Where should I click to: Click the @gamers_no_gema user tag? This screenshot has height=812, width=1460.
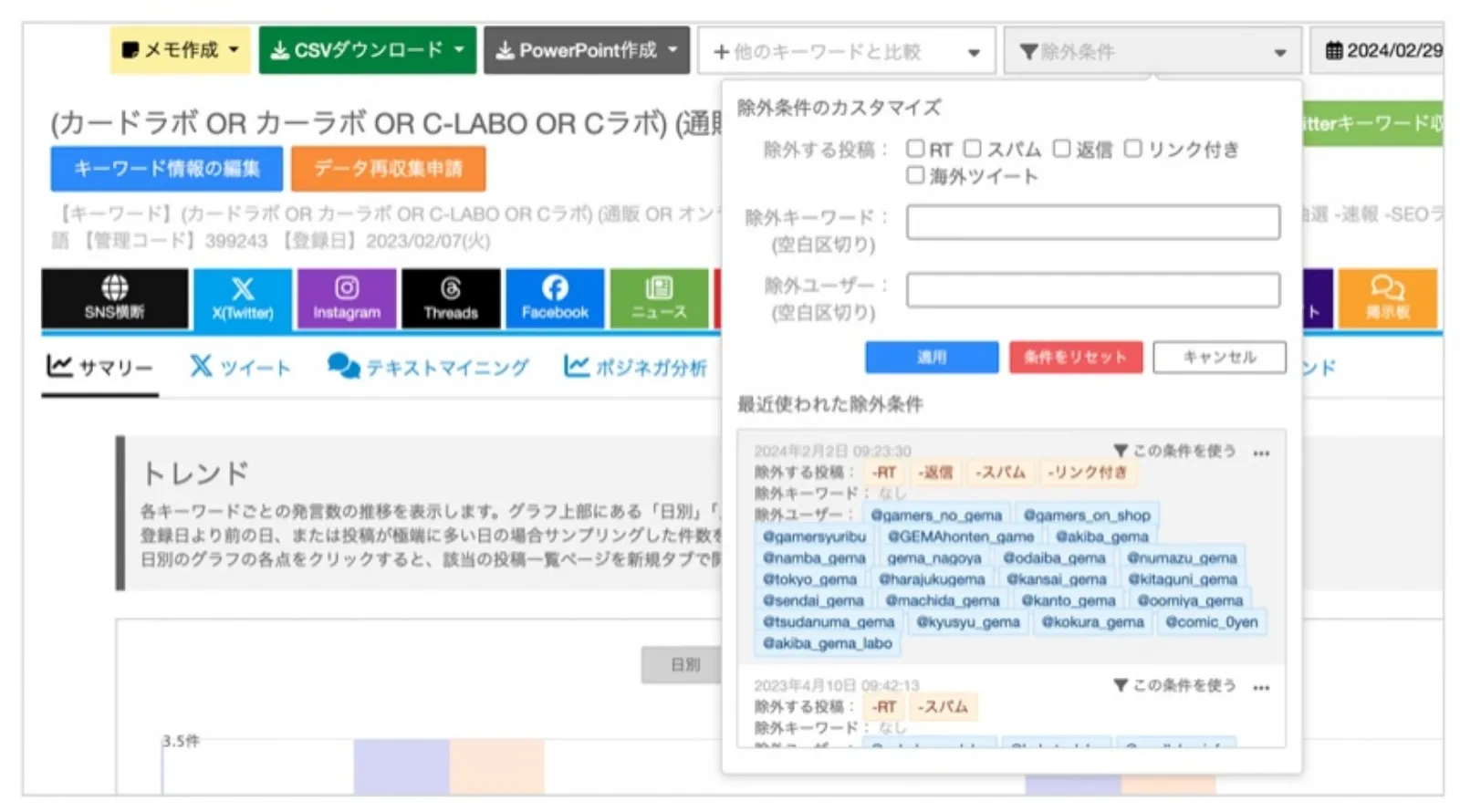(936, 515)
